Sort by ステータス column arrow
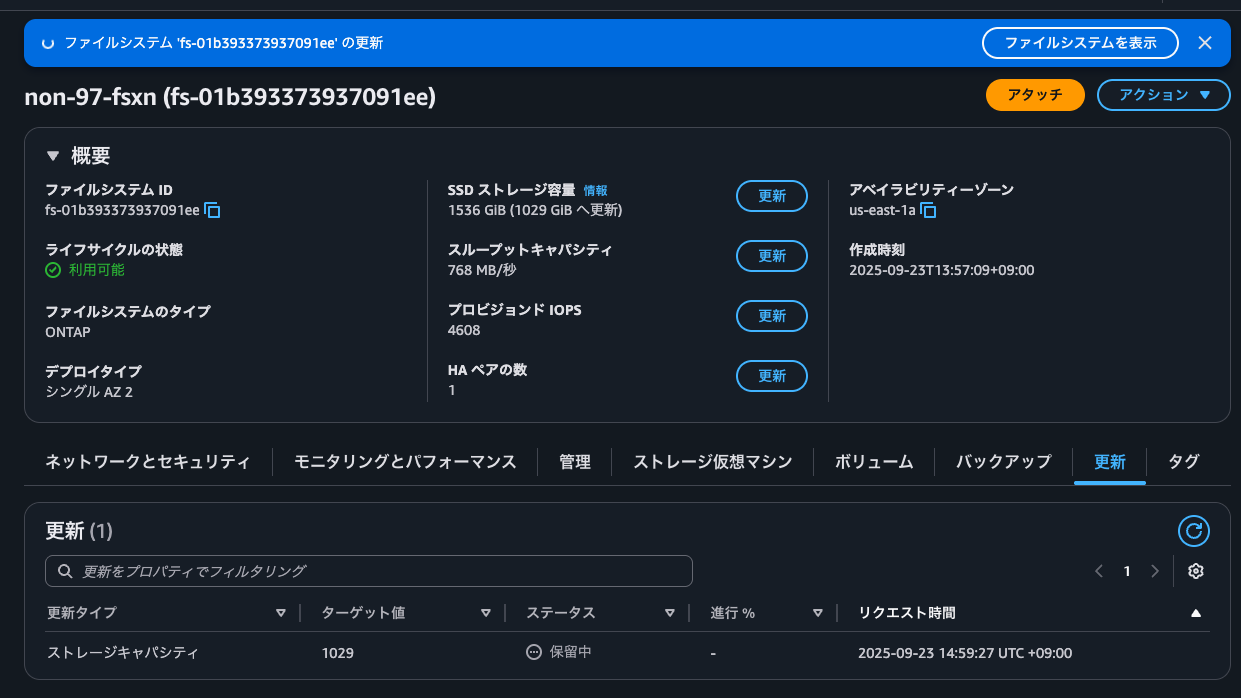Viewport: 1241px width, 698px height. [x=670, y=613]
